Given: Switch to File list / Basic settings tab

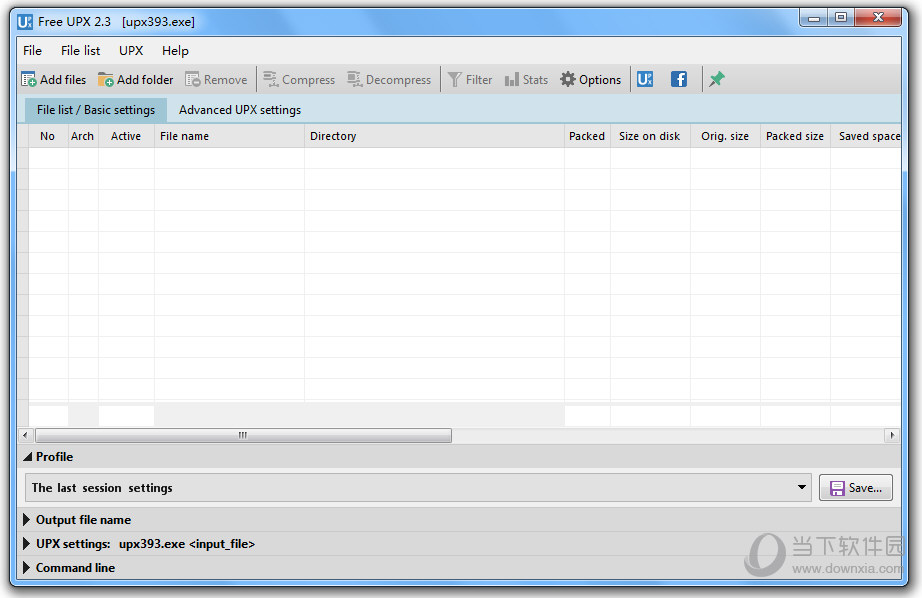Looking at the screenshot, I should pyautogui.click(x=96, y=110).
